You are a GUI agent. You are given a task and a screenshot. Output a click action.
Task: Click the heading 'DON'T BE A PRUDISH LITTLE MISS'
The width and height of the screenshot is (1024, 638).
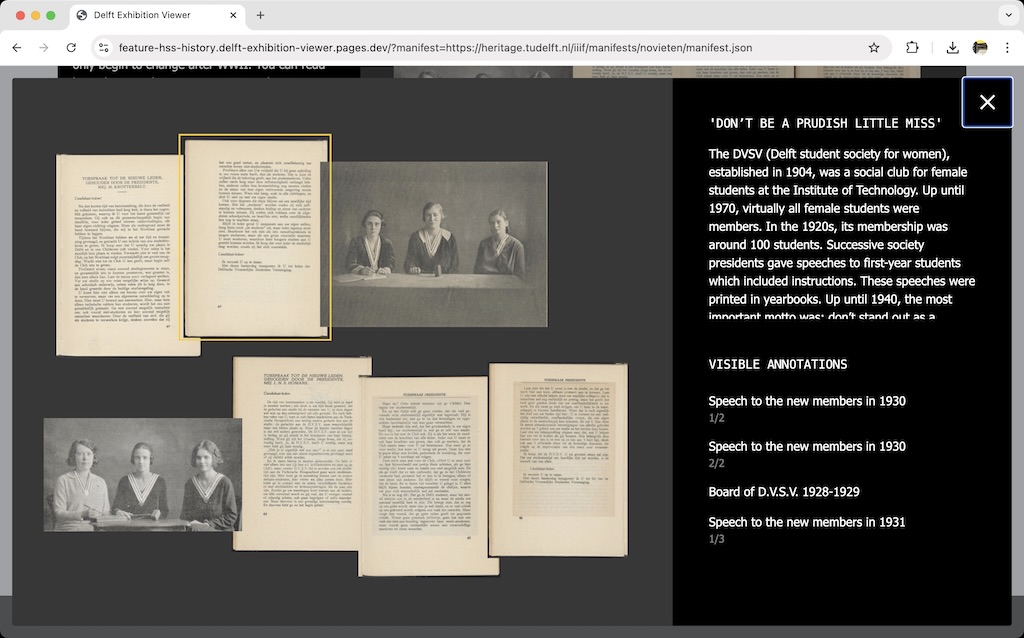[x=825, y=123]
